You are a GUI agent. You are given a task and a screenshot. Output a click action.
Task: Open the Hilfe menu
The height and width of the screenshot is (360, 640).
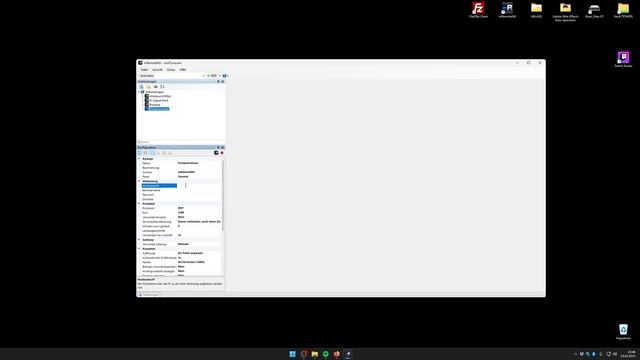182,70
